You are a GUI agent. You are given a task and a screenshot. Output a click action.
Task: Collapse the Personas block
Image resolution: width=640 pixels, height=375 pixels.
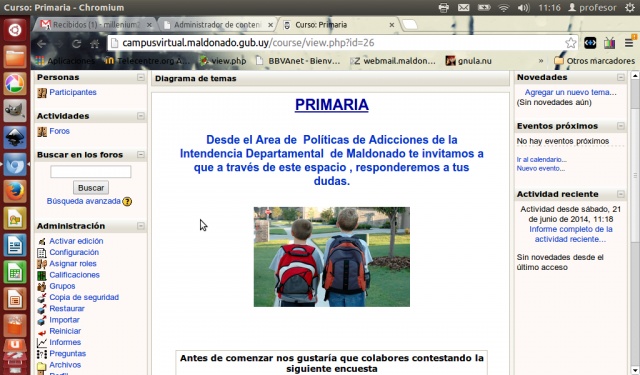tap(141, 77)
